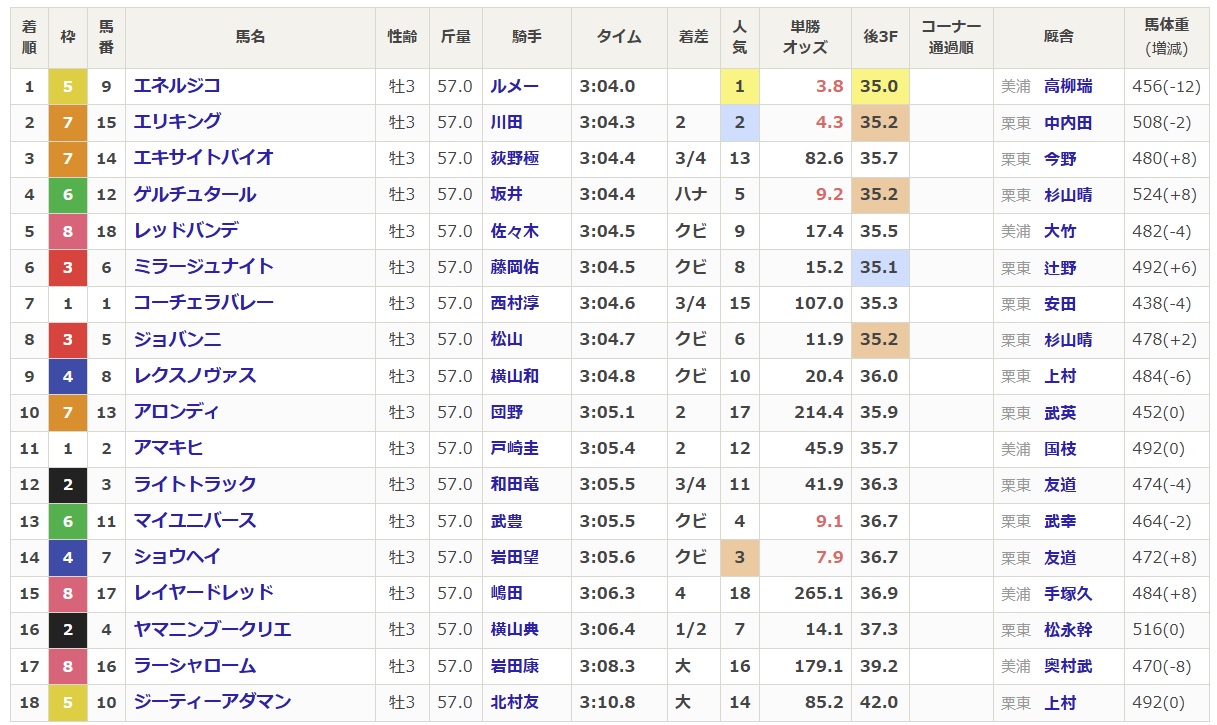
Task: Click the 馬体重 (増減) column header
Action: pyautogui.click(x=1166, y=37)
